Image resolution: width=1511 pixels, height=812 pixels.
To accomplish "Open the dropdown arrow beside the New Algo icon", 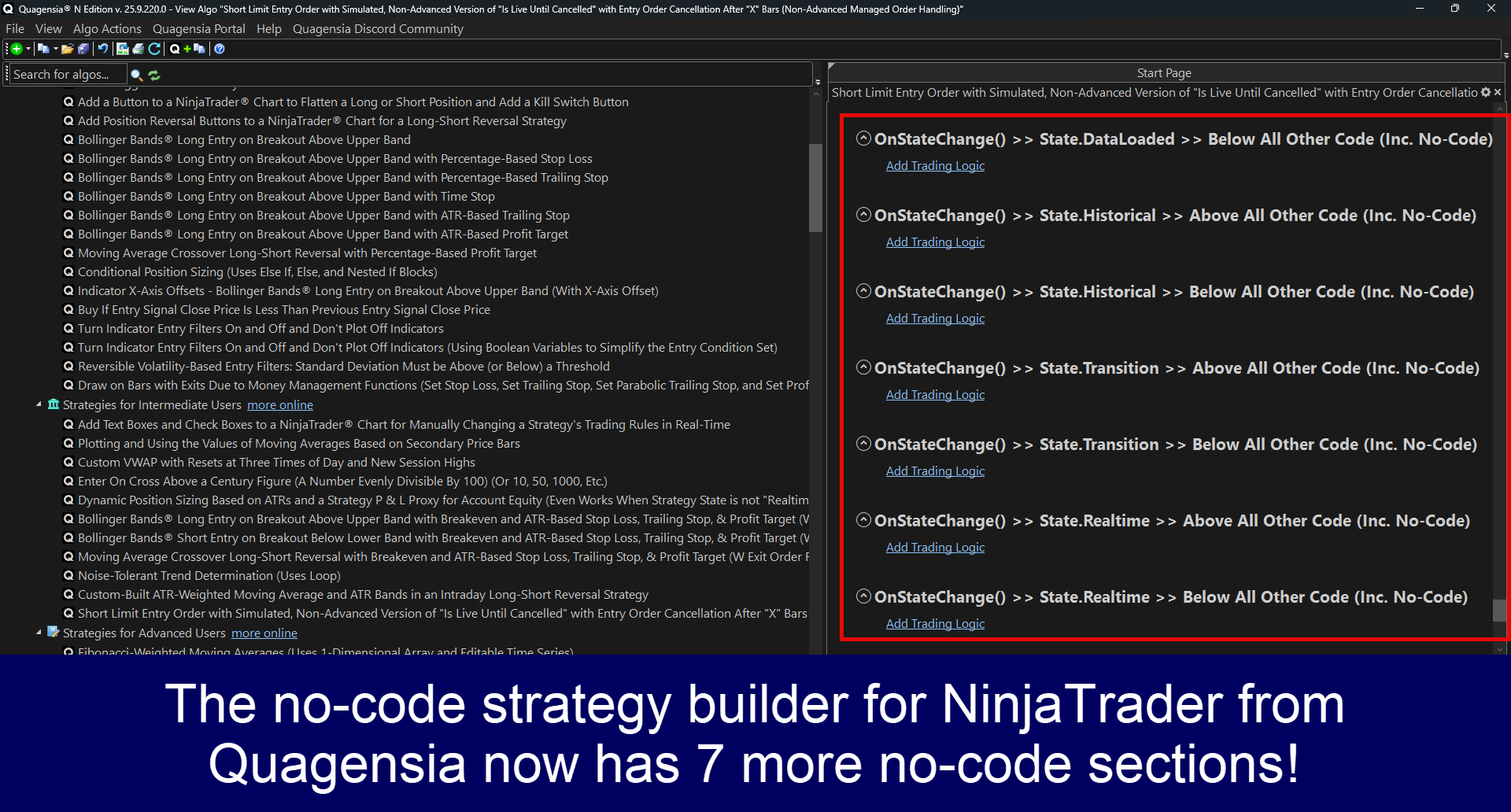I will [28, 49].
